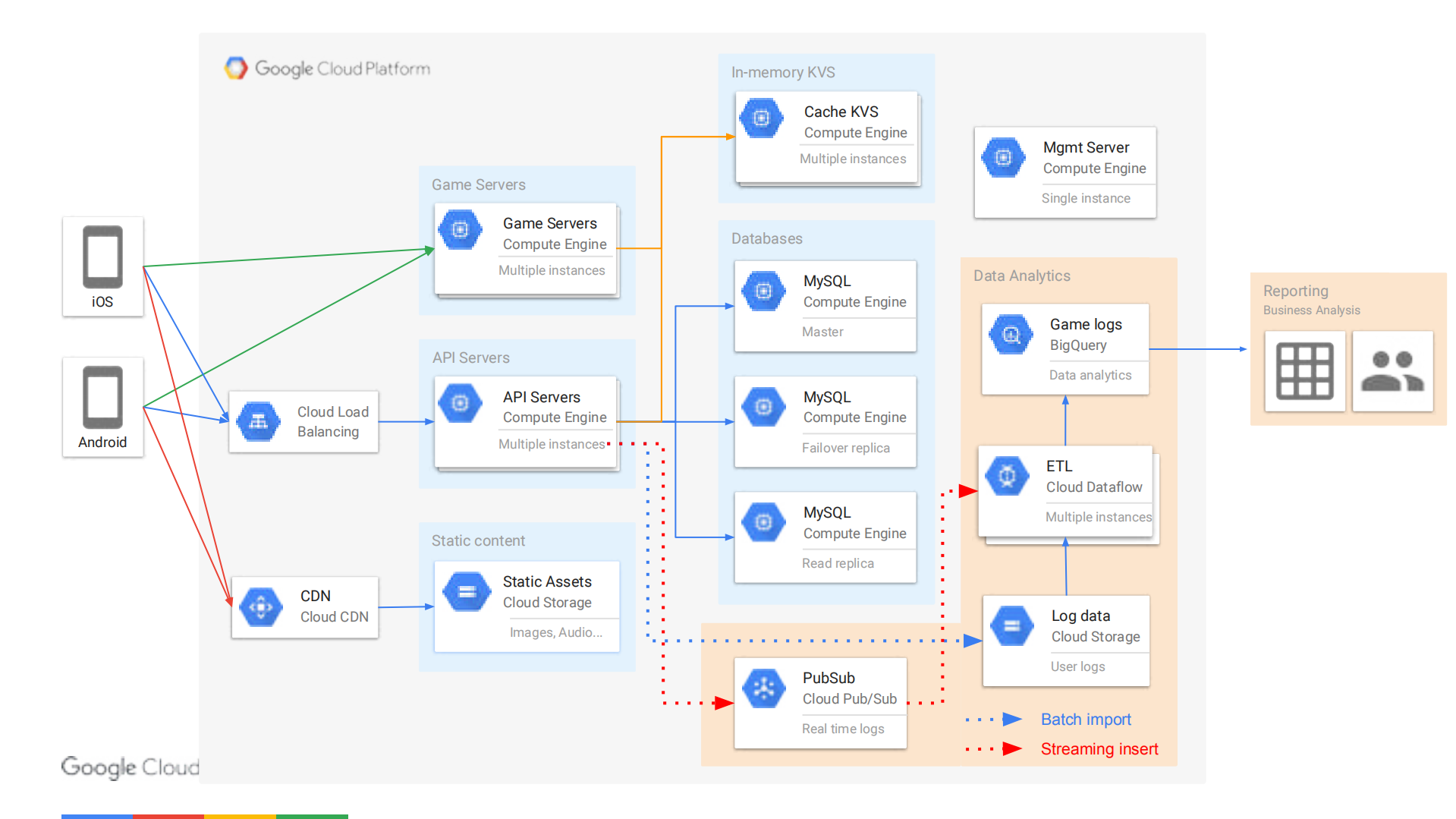Click the Cache KVS Compute Engine icon
Image resolution: width=1456 pixels, height=819 pixels.
(x=762, y=118)
